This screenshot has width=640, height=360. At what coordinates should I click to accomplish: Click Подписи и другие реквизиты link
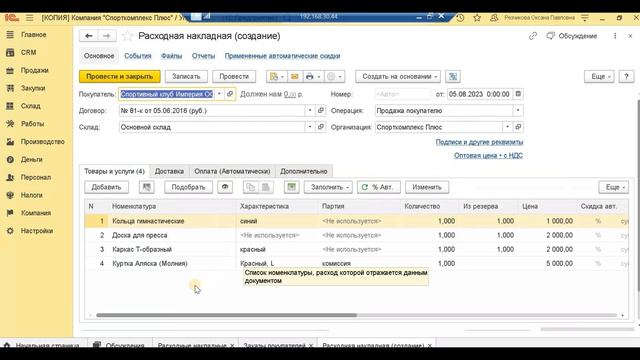pos(479,142)
